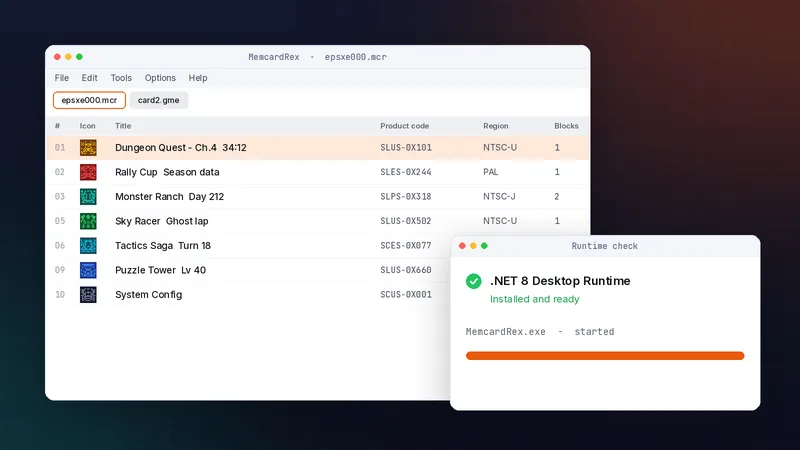Maximize the MemcardRex main window
The width and height of the screenshot is (800, 450).
pyautogui.click(x=79, y=57)
